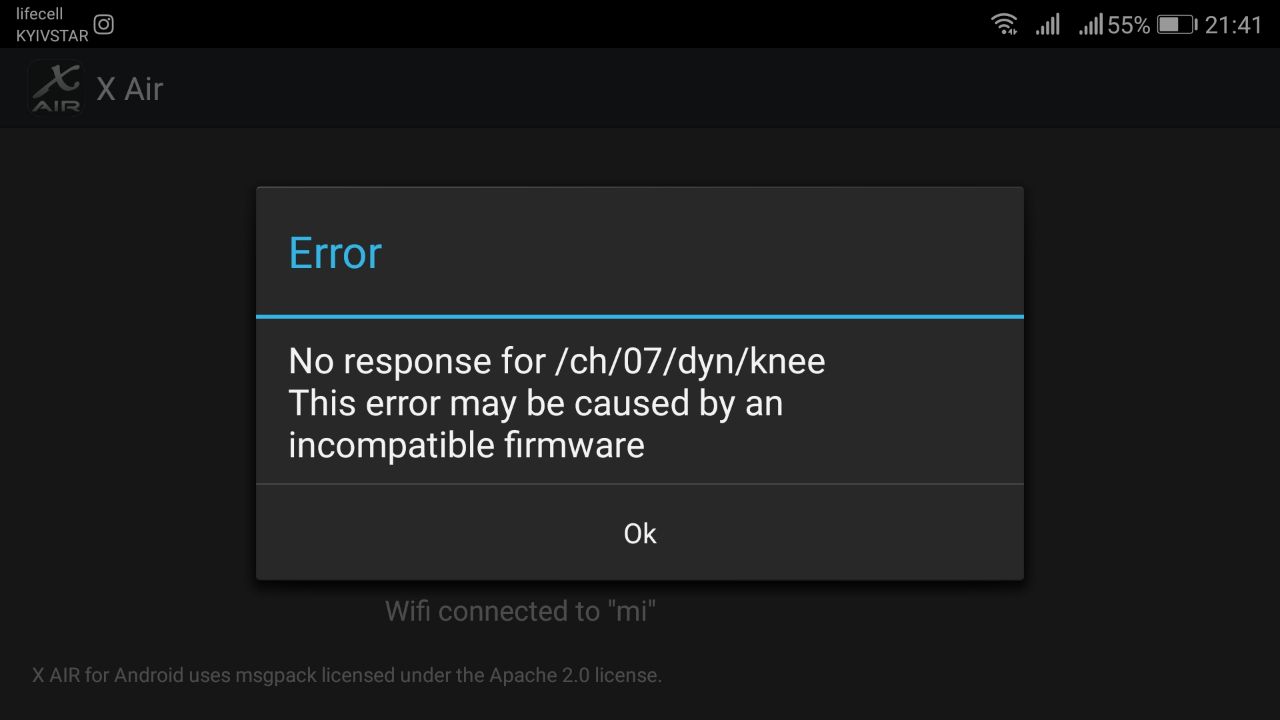Tap the first cellular signal bars icon
Viewport: 1280px width, 720px height.
1047,24
